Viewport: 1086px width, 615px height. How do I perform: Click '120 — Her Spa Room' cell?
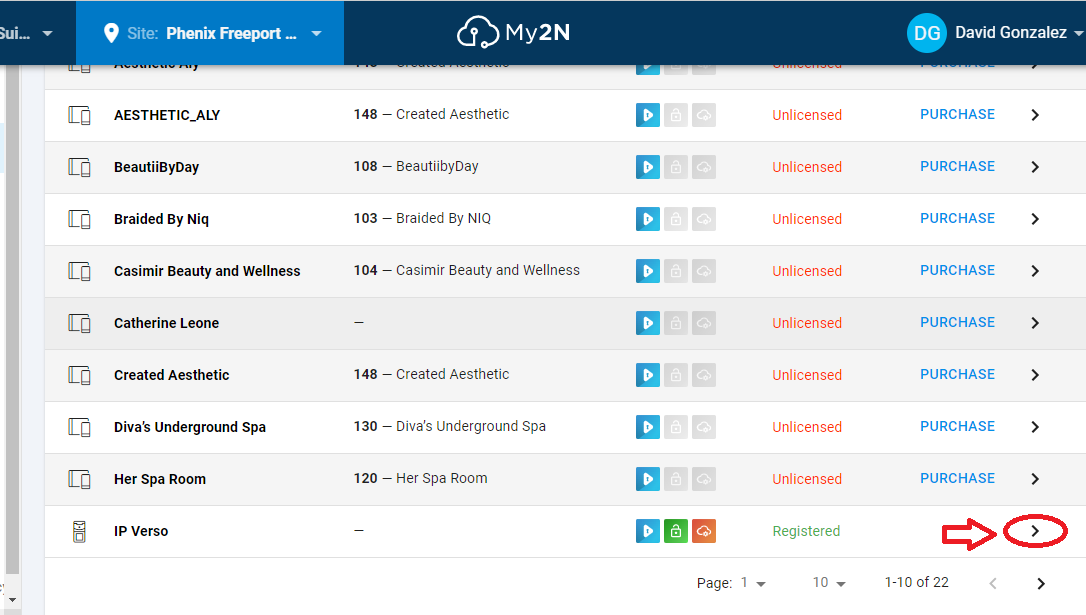pos(420,478)
